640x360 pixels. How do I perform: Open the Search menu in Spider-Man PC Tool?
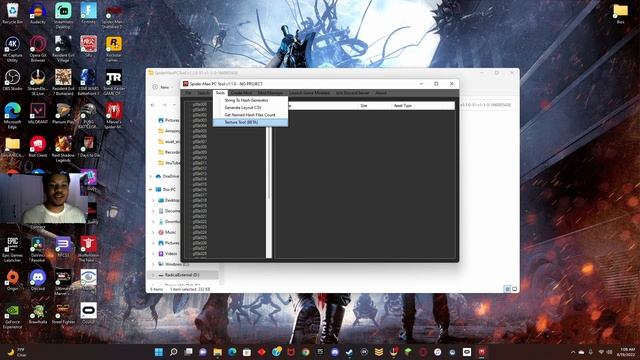click(x=203, y=93)
